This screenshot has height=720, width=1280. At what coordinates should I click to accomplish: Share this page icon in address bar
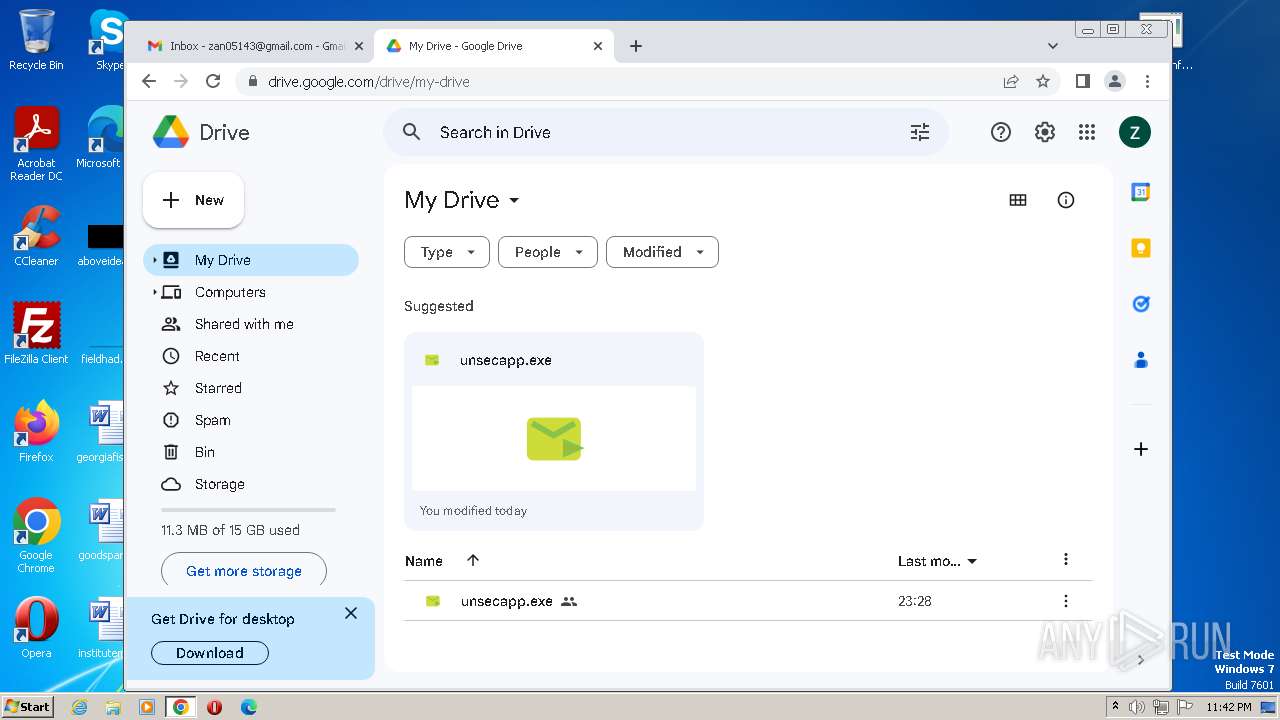[x=1011, y=81]
